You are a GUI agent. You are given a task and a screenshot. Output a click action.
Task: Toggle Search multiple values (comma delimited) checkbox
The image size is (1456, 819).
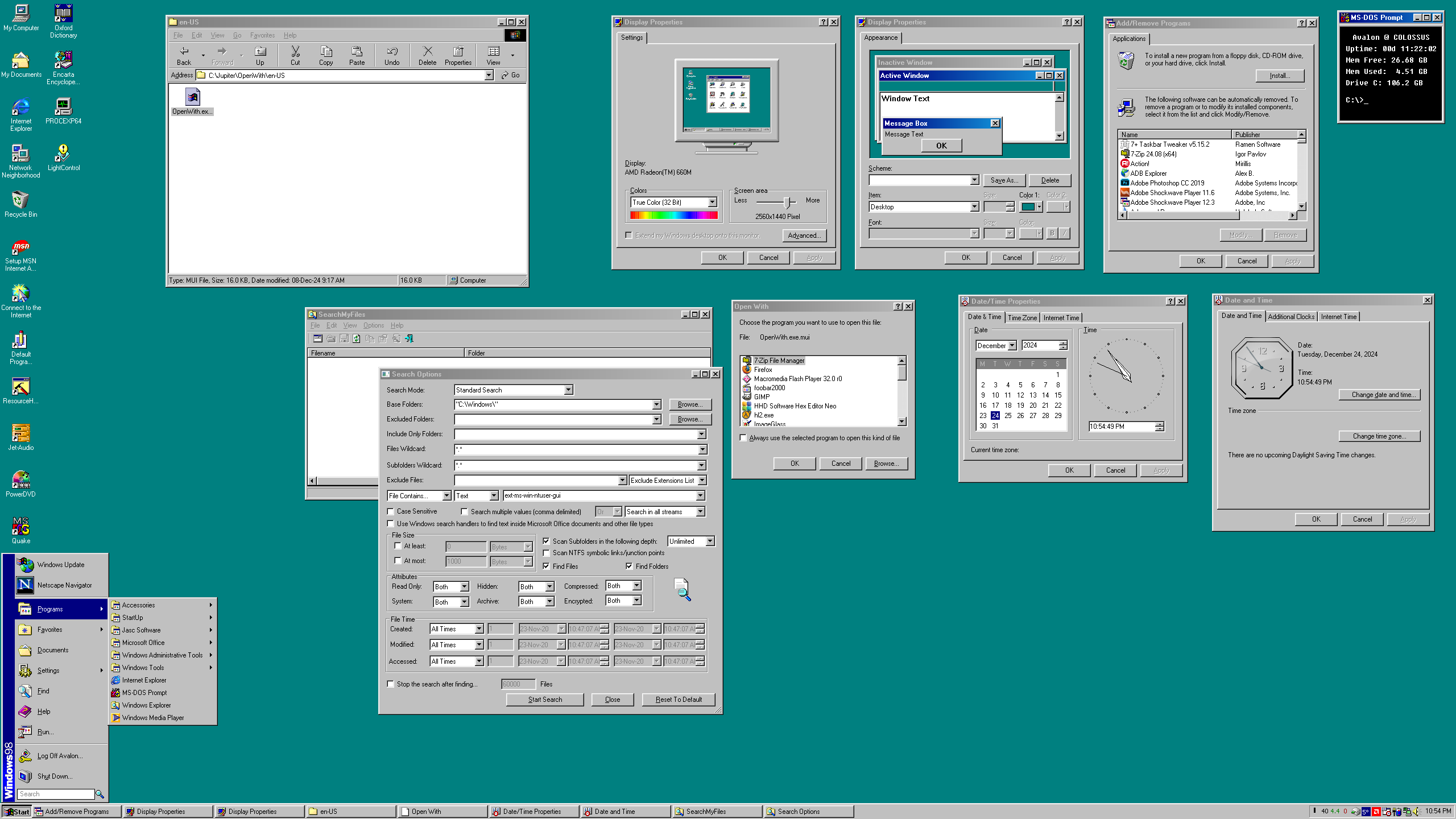(465, 512)
